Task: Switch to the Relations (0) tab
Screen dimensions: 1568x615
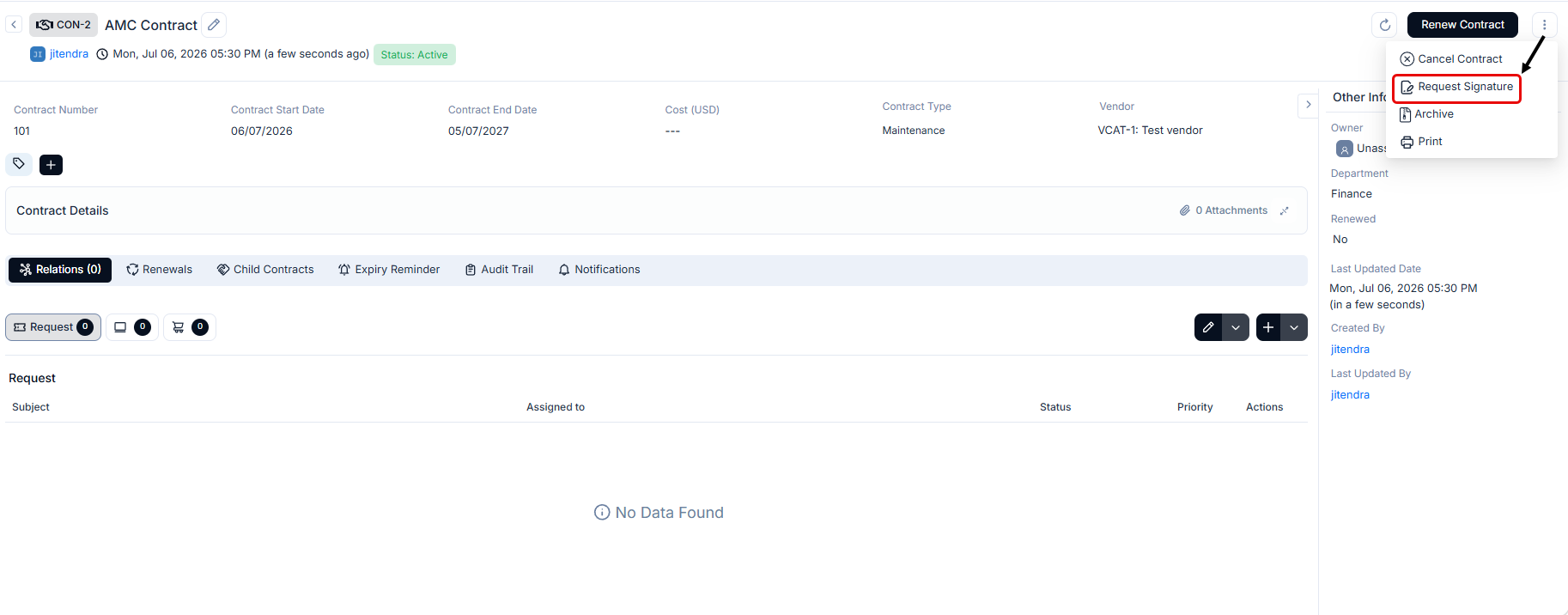Action: [60, 270]
